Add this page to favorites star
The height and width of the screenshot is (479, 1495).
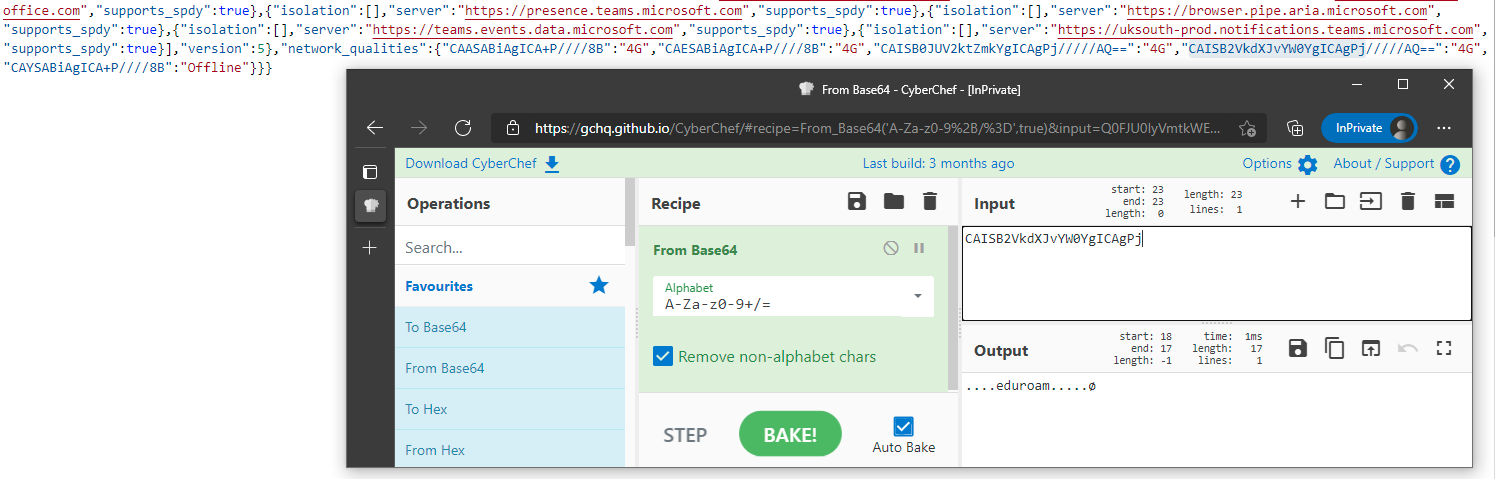pyautogui.click(x=1247, y=128)
